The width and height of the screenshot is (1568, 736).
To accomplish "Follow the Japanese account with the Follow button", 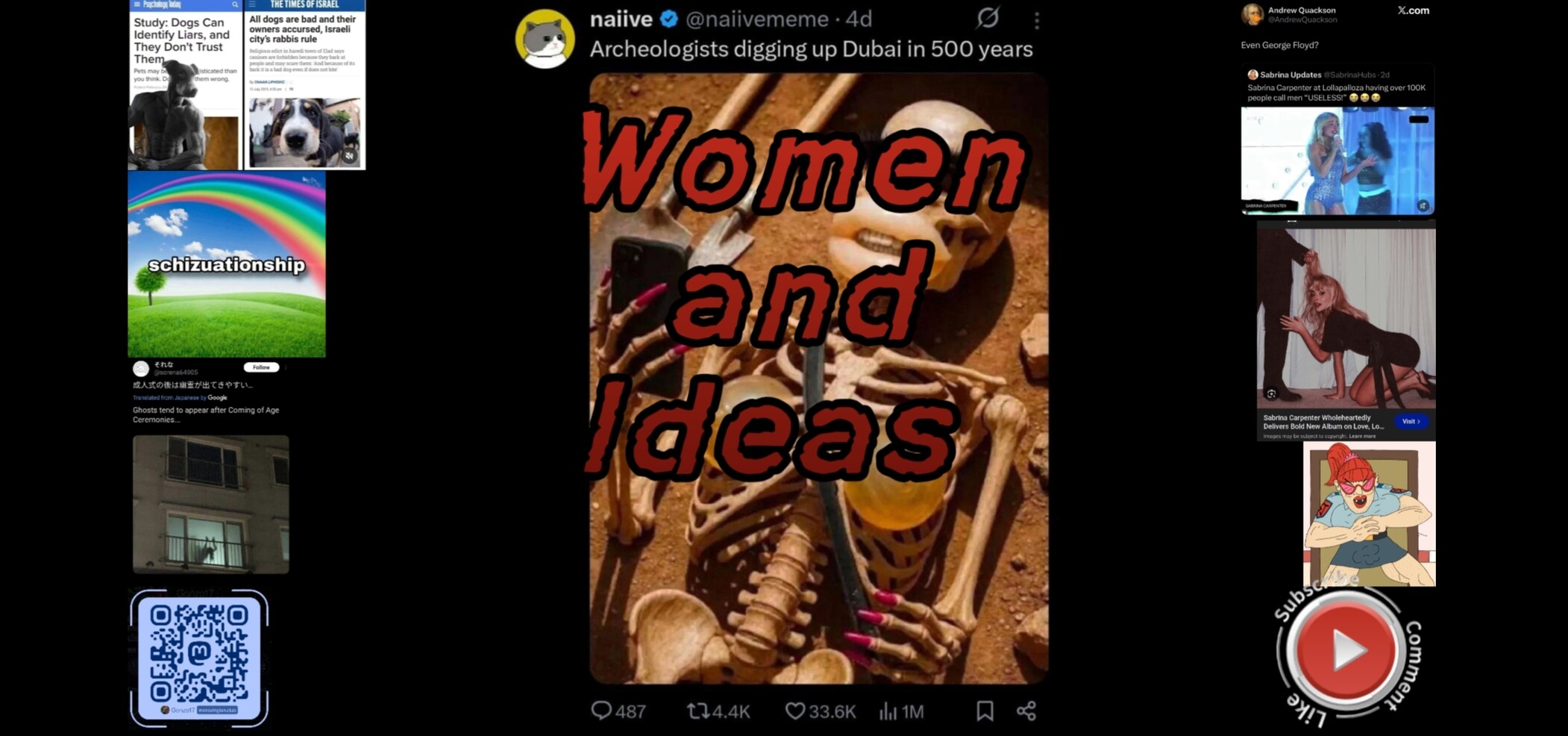I will (261, 367).
